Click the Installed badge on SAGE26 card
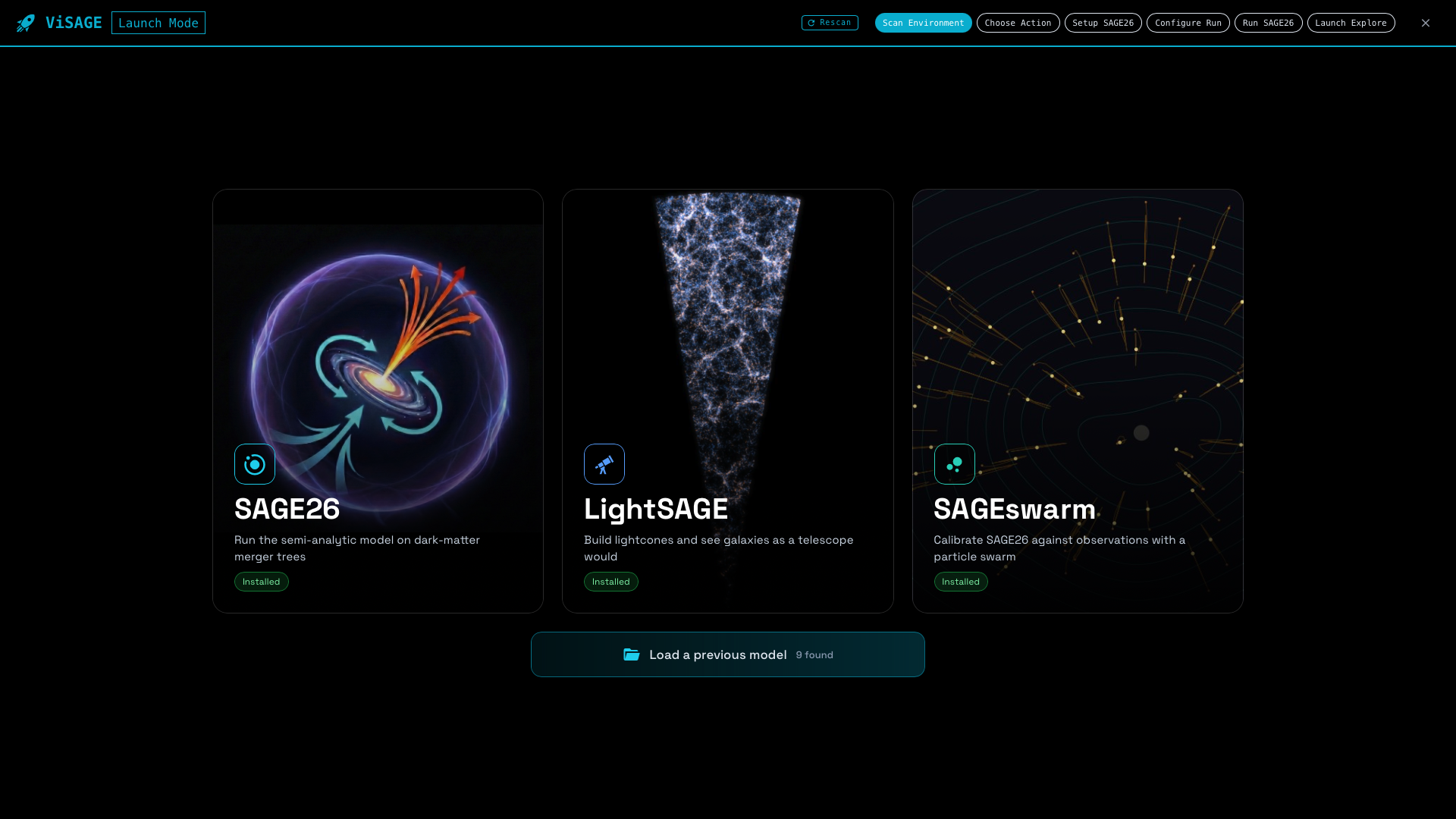 coord(262,582)
